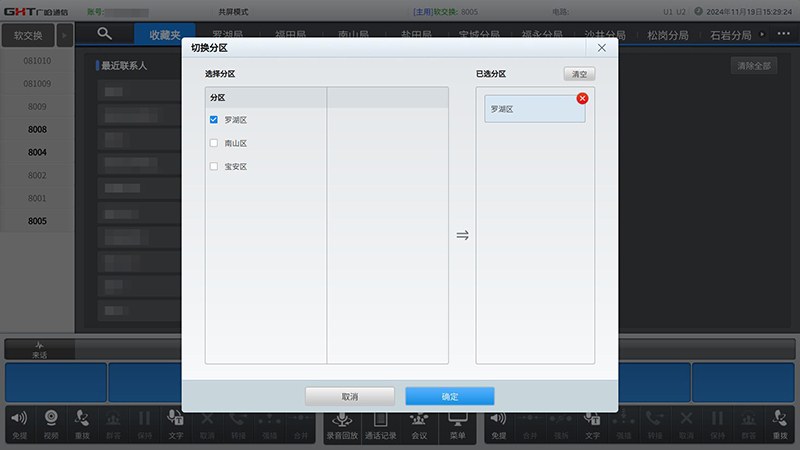Expand the arrow beside 软交换
800x450 pixels.
pyautogui.click(x=66, y=35)
